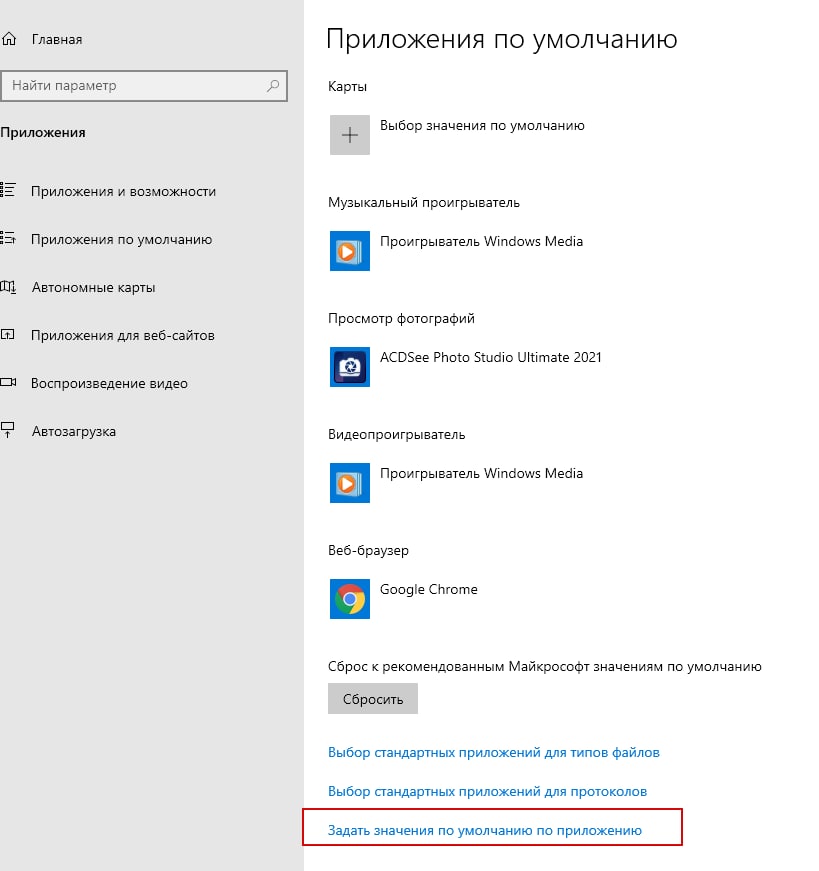
Task: Click the Автономные карты map icon
Action: pyautogui.click(x=8, y=287)
